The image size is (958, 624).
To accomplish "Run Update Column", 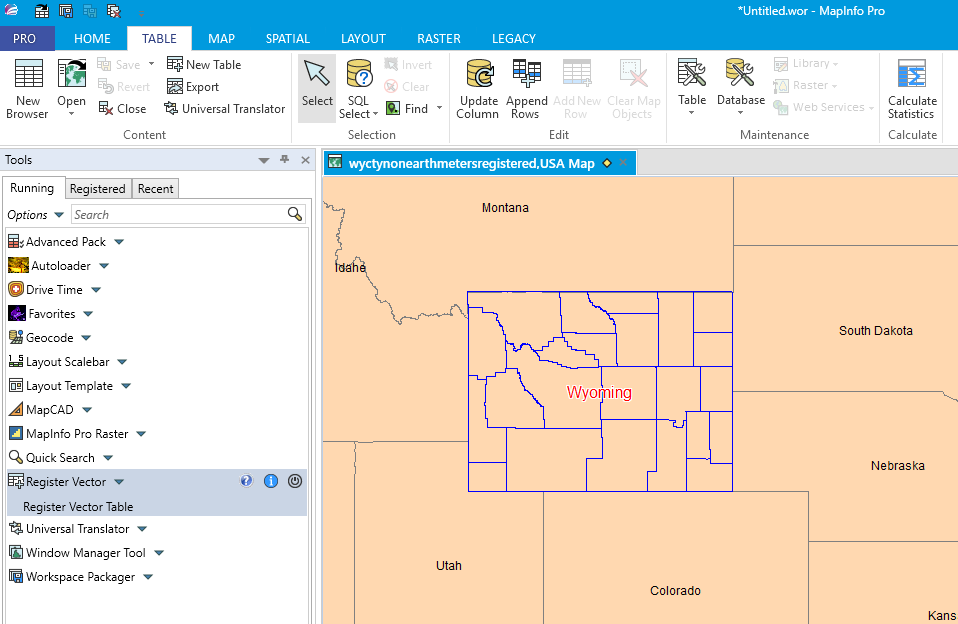I will pos(479,89).
